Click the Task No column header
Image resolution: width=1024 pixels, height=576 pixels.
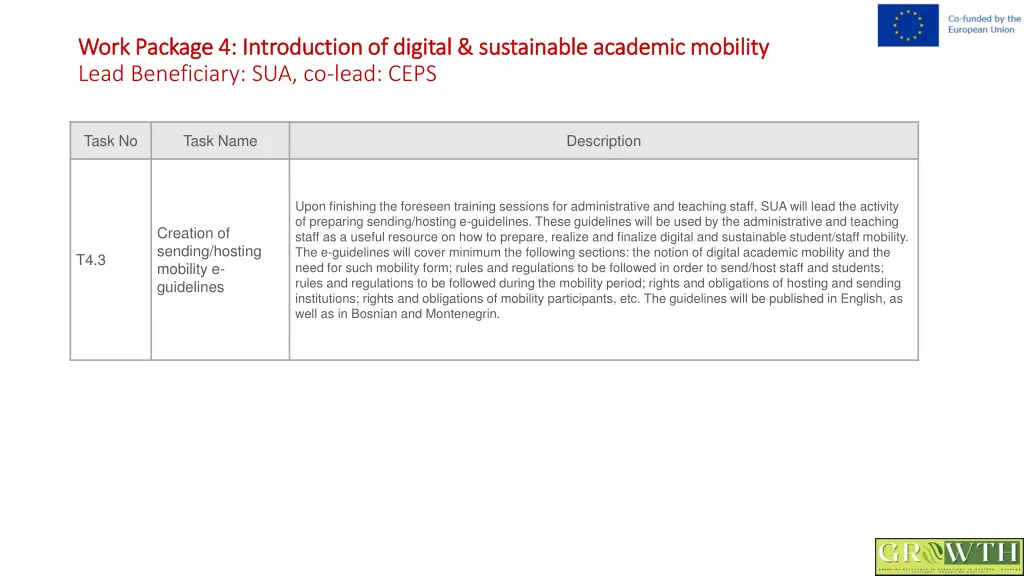pyautogui.click(x=110, y=141)
